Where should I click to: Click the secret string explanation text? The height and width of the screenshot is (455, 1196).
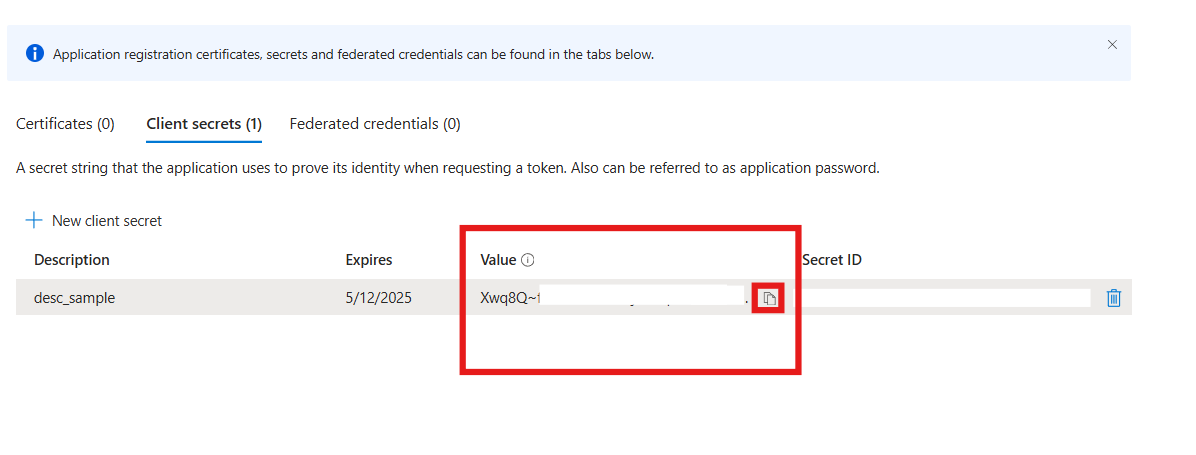(x=447, y=168)
